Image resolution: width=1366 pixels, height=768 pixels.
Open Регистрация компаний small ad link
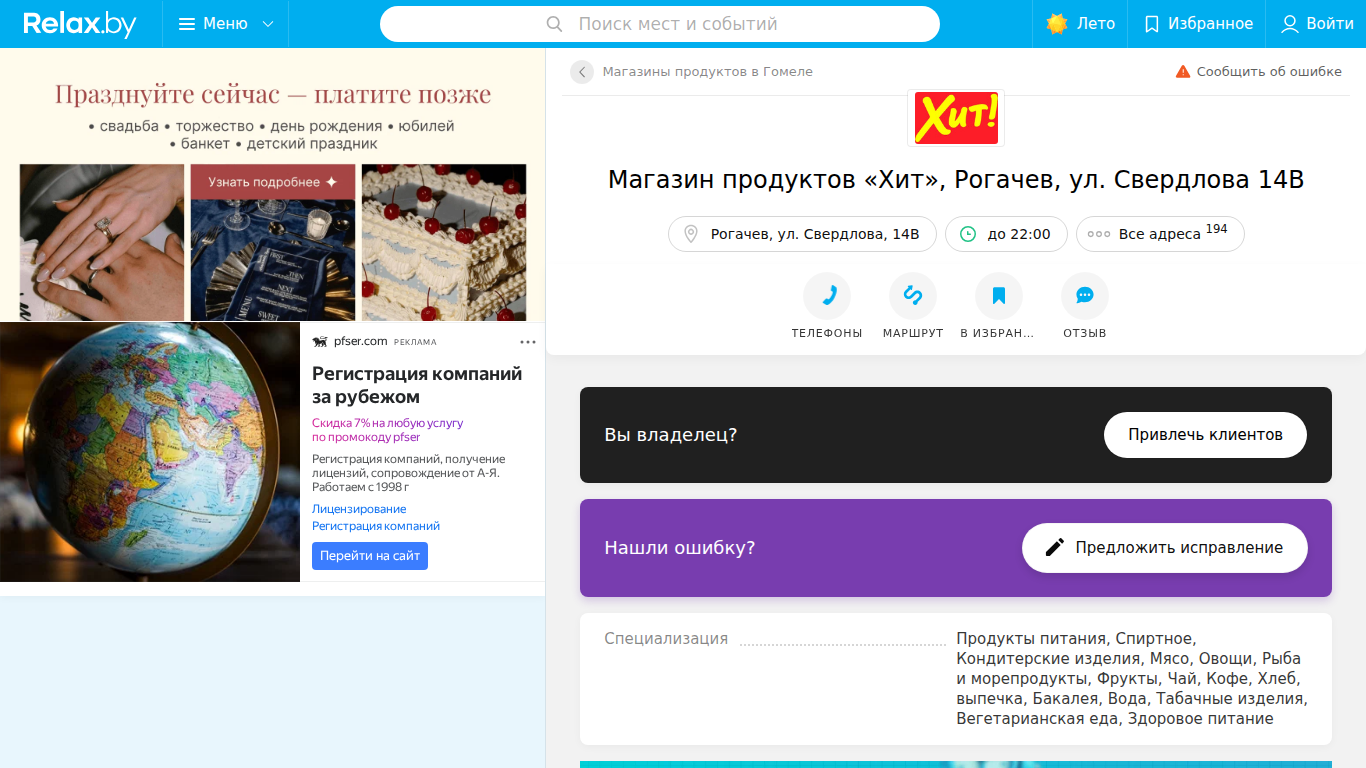(376, 526)
